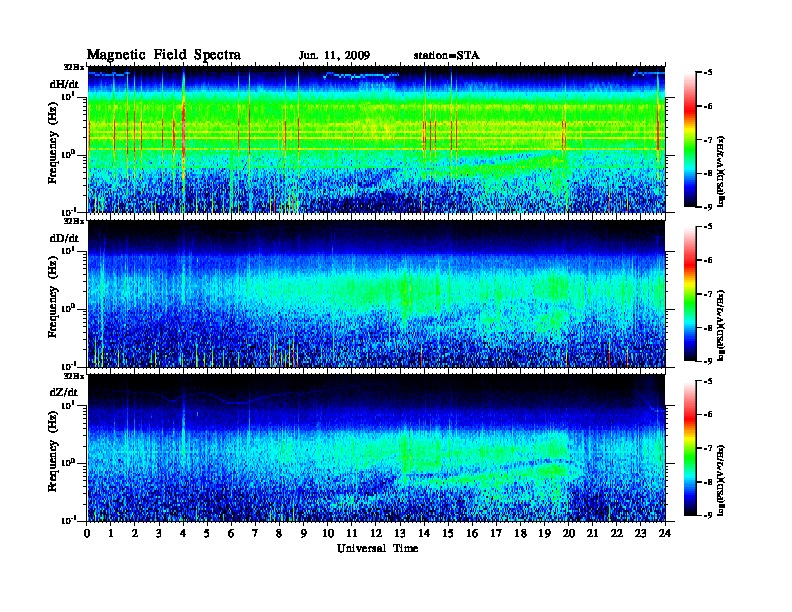Click hour tick label "14" on the time axis

(424, 533)
